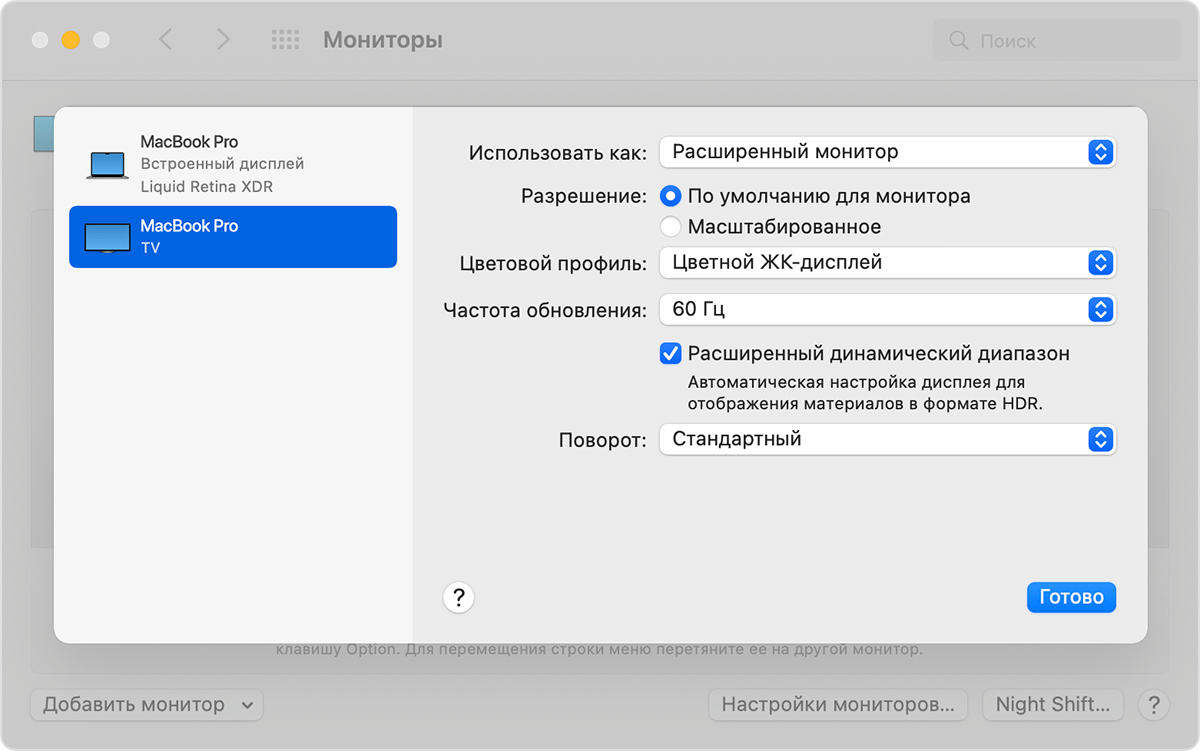
Task: Select "По умолчанию для монитора" resolution option
Action: [x=671, y=197]
